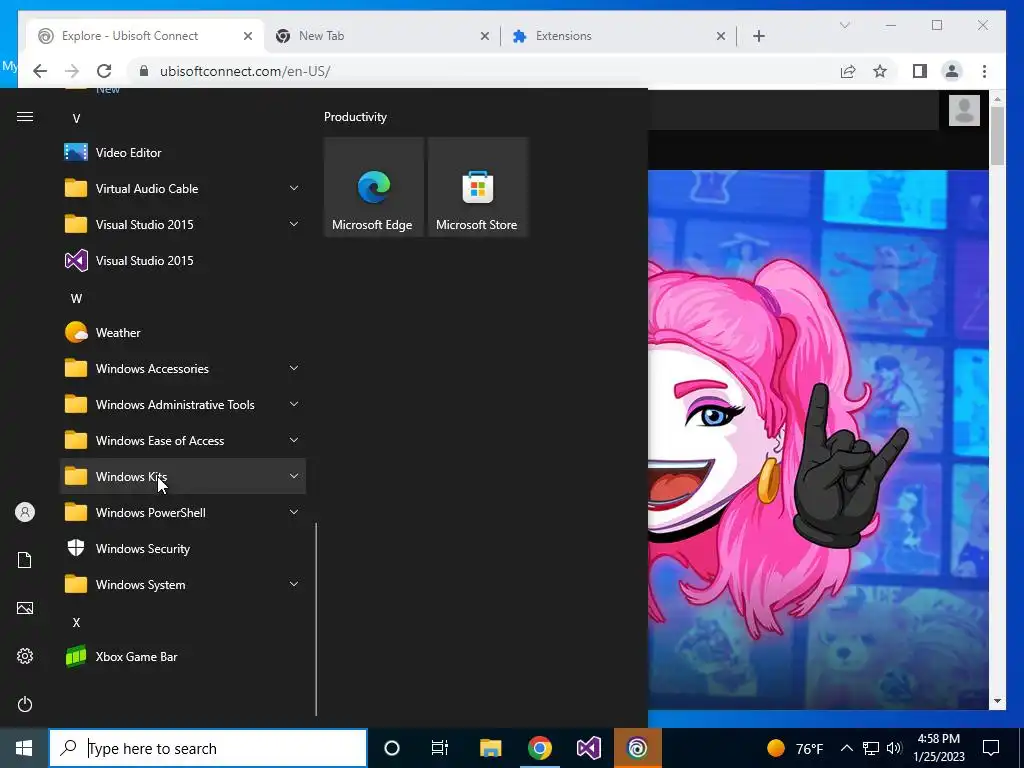The image size is (1024, 768).
Task: Open the user account icon in Start sidebar
Action: pos(25,512)
